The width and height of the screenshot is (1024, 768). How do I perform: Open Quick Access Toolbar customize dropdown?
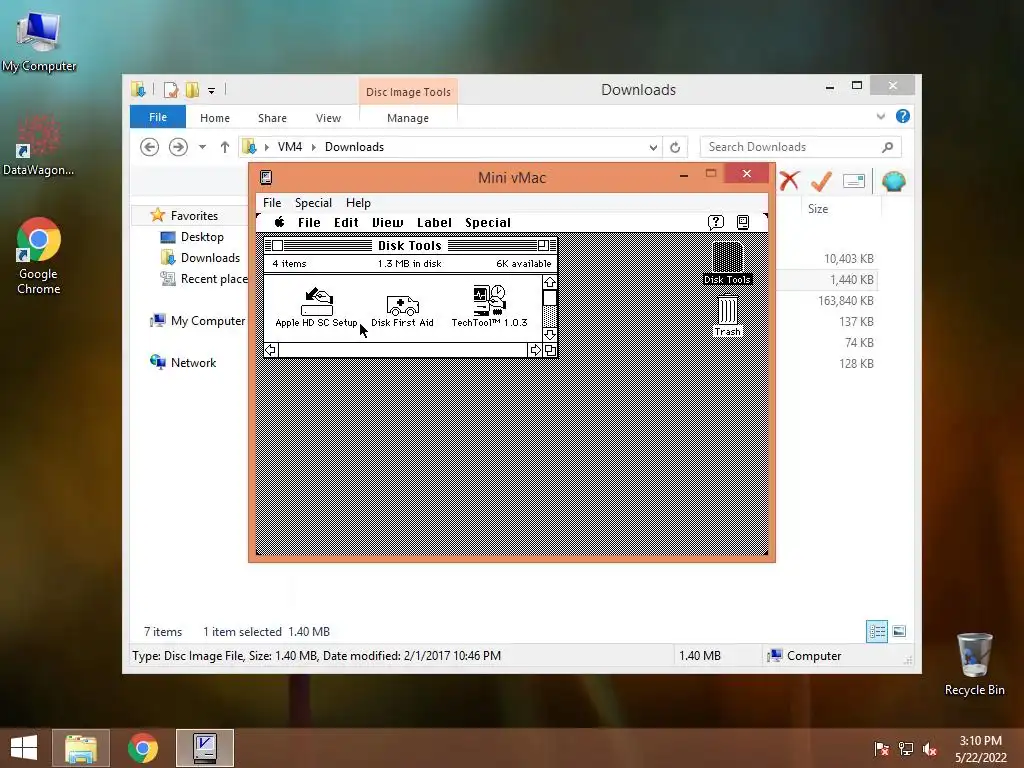tap(212, 91)
